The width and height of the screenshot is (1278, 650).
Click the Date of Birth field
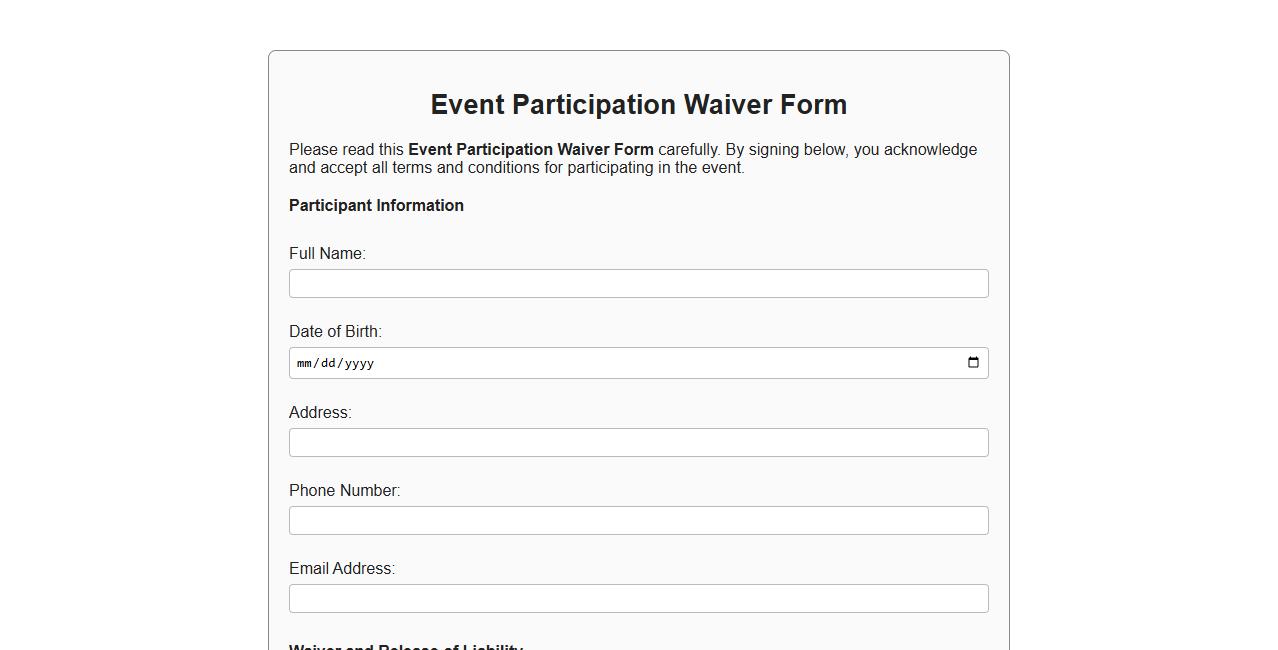(600, 363)
